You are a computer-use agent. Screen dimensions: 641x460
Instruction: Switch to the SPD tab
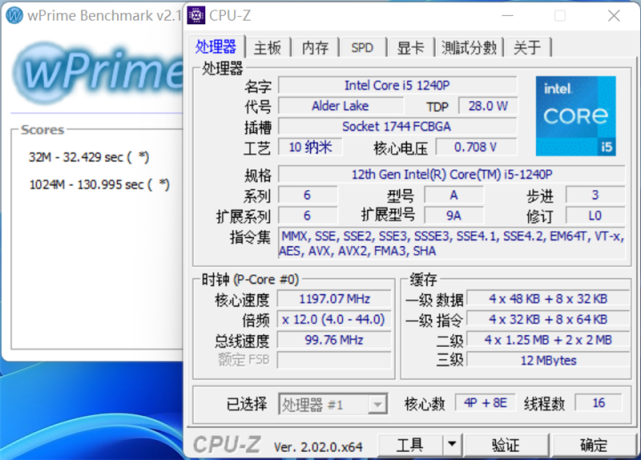362,48
